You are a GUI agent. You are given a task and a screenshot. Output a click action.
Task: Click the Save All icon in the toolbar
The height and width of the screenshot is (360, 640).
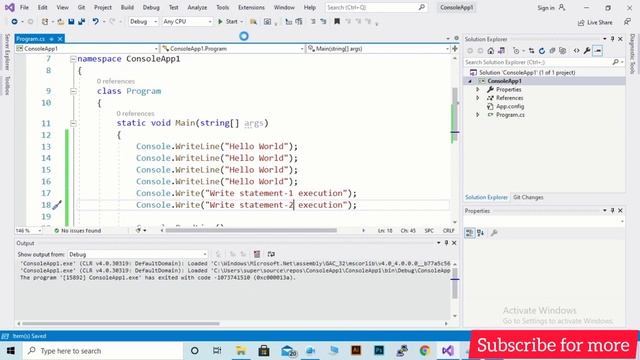82,22
